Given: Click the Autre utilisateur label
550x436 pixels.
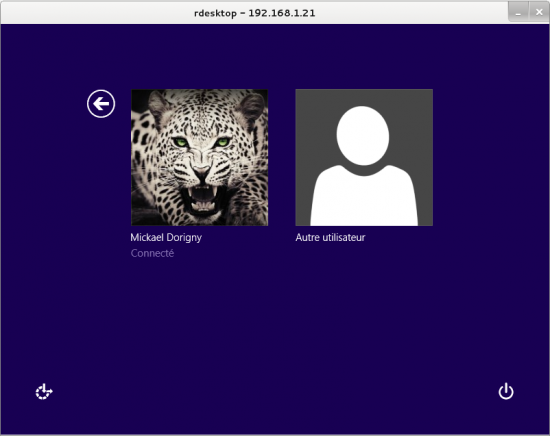Looking at the screenshot, I should [x=330, y=237].
